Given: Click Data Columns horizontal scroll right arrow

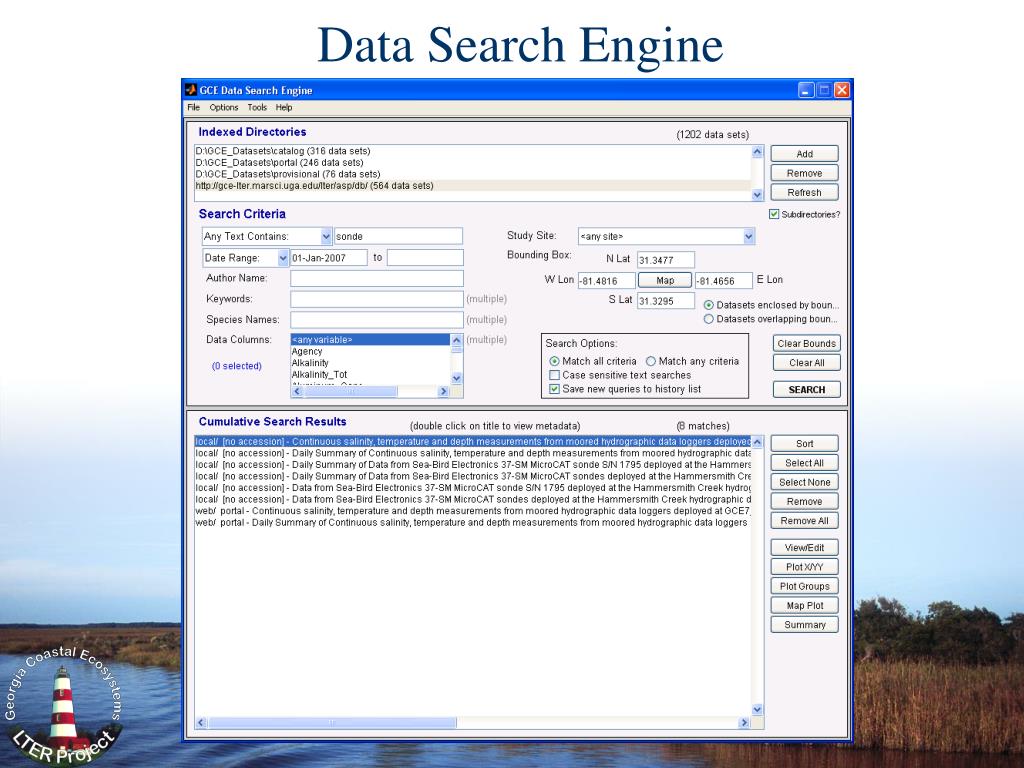Looking at the screenshot, I should point(443,391).
